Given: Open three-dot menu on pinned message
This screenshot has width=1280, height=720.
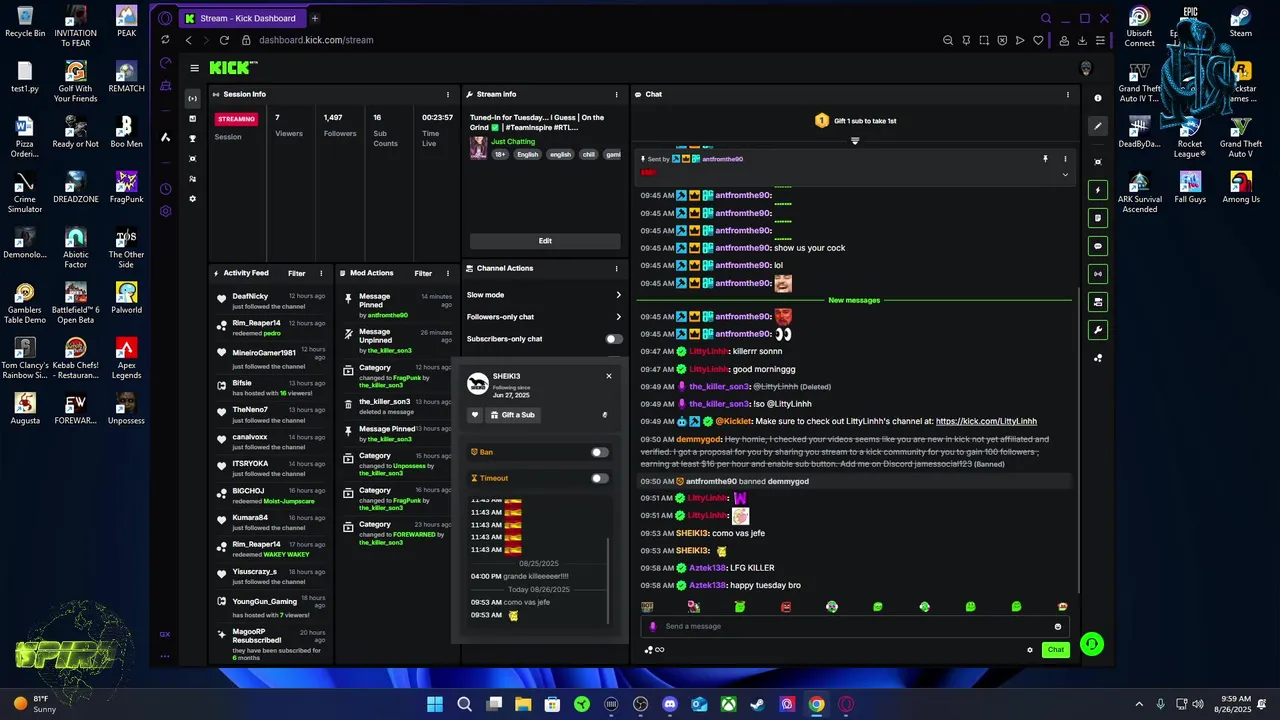Looking at the screenshot, I should [1065, 159].
